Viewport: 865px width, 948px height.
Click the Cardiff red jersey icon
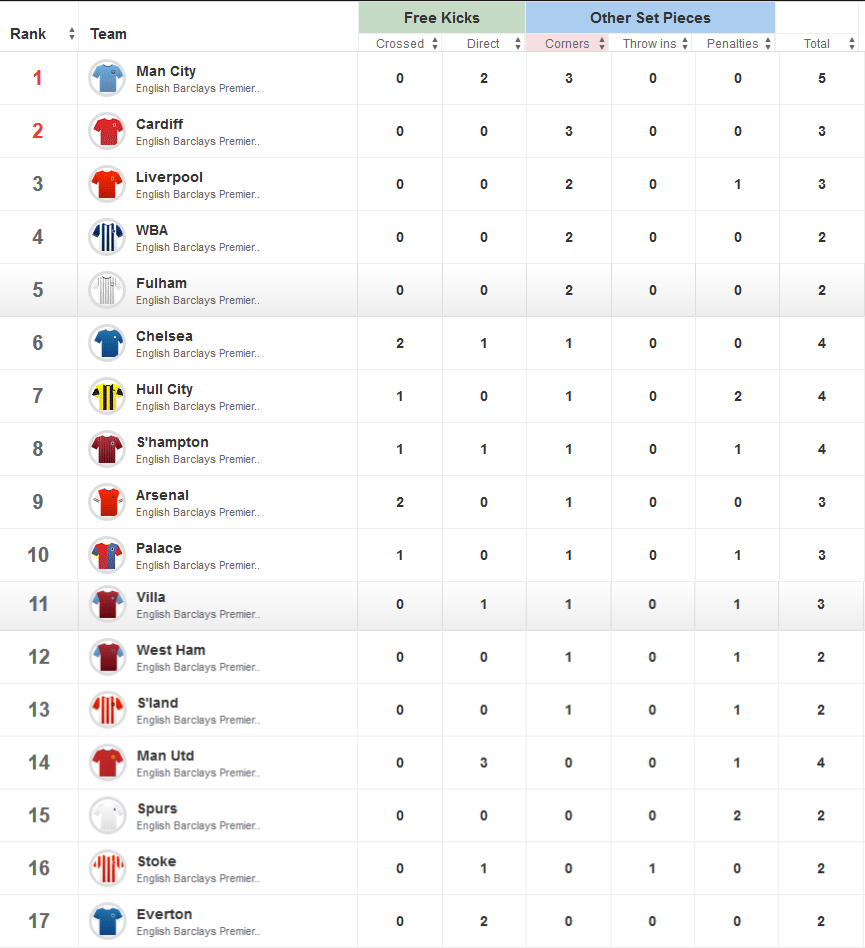pos(107,131)
